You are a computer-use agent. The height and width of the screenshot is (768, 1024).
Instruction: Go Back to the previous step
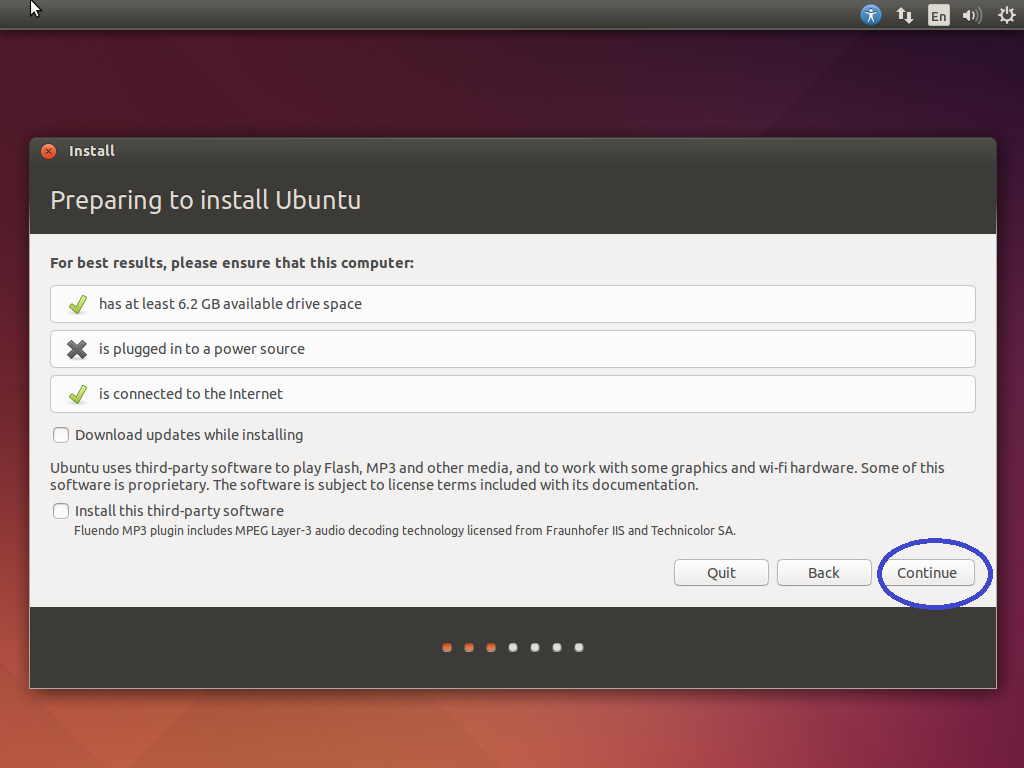(x=824, y=573)
